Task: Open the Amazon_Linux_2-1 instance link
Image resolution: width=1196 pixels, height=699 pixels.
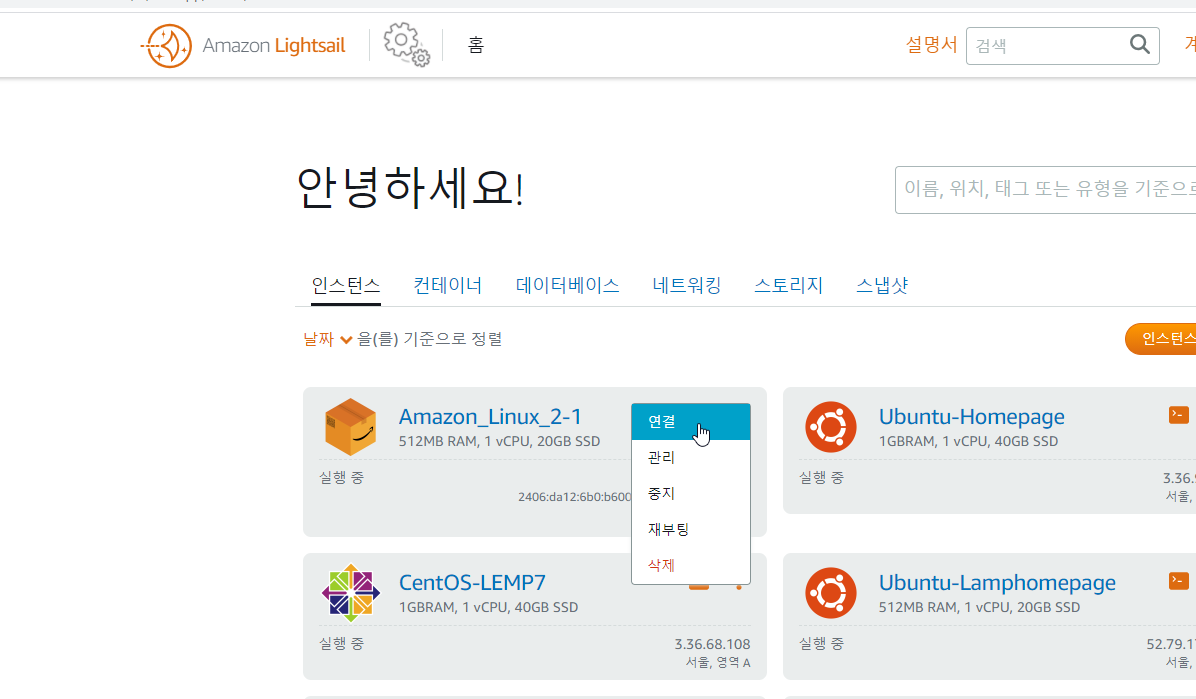Action: coord(490,417)
